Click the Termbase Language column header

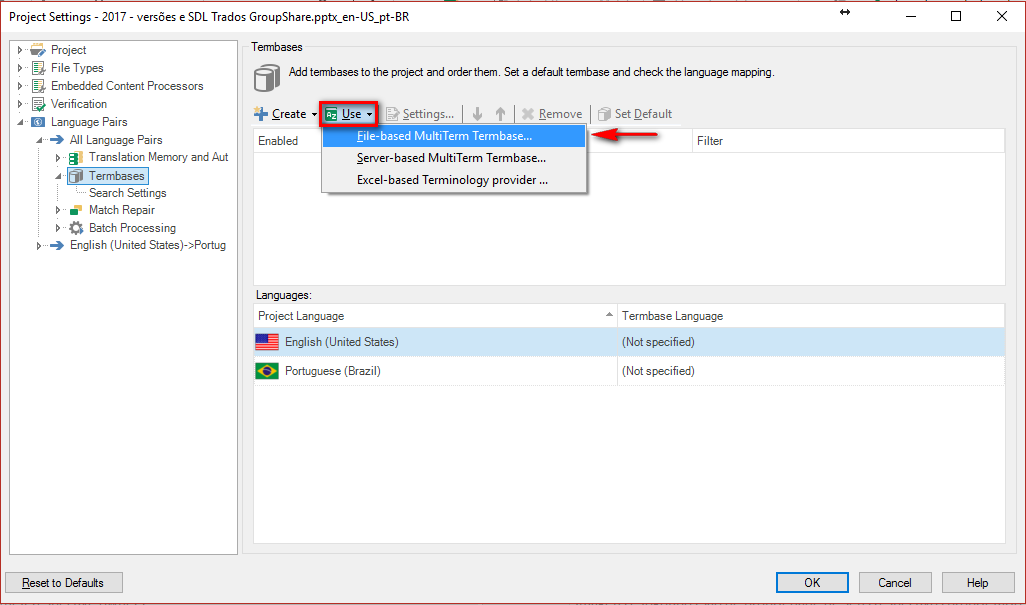811,316
